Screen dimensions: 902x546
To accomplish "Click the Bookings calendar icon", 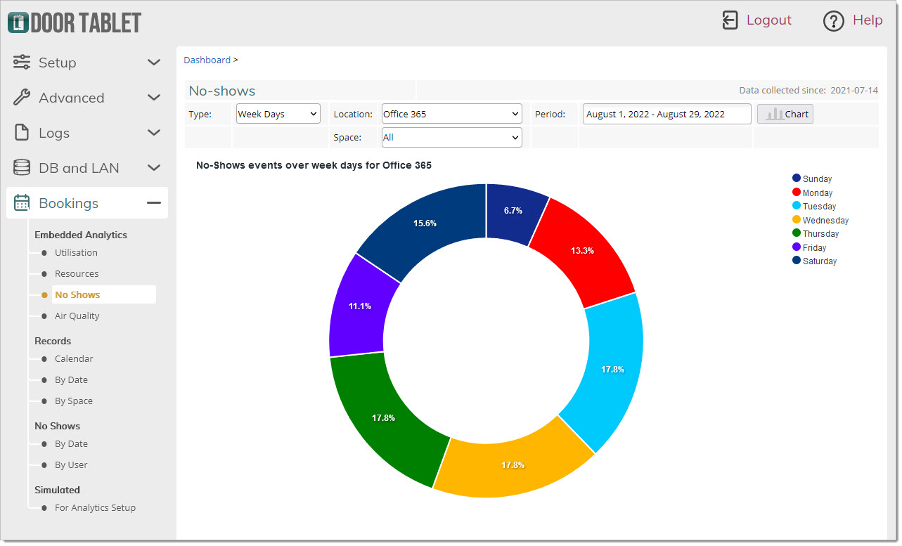I will pos(22,203).
